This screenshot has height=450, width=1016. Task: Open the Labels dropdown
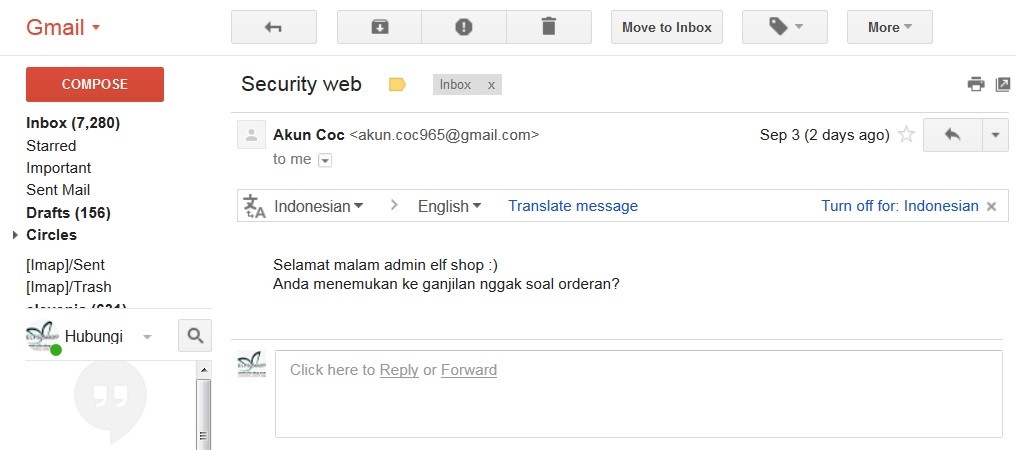point(784,27)
